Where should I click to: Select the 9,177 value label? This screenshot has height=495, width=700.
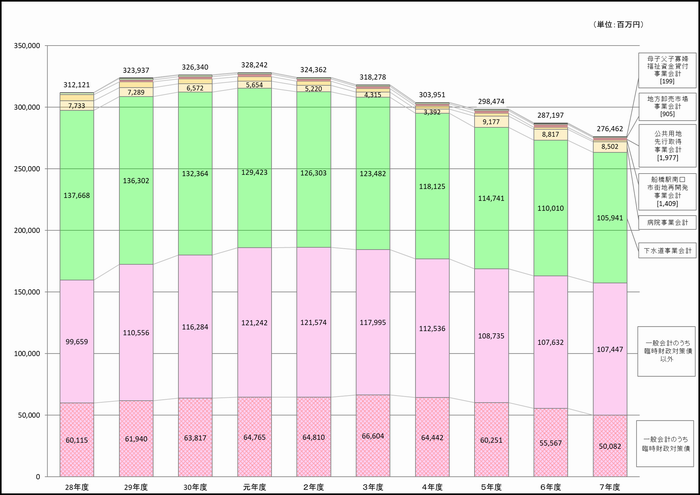click(x=491, y=121)
